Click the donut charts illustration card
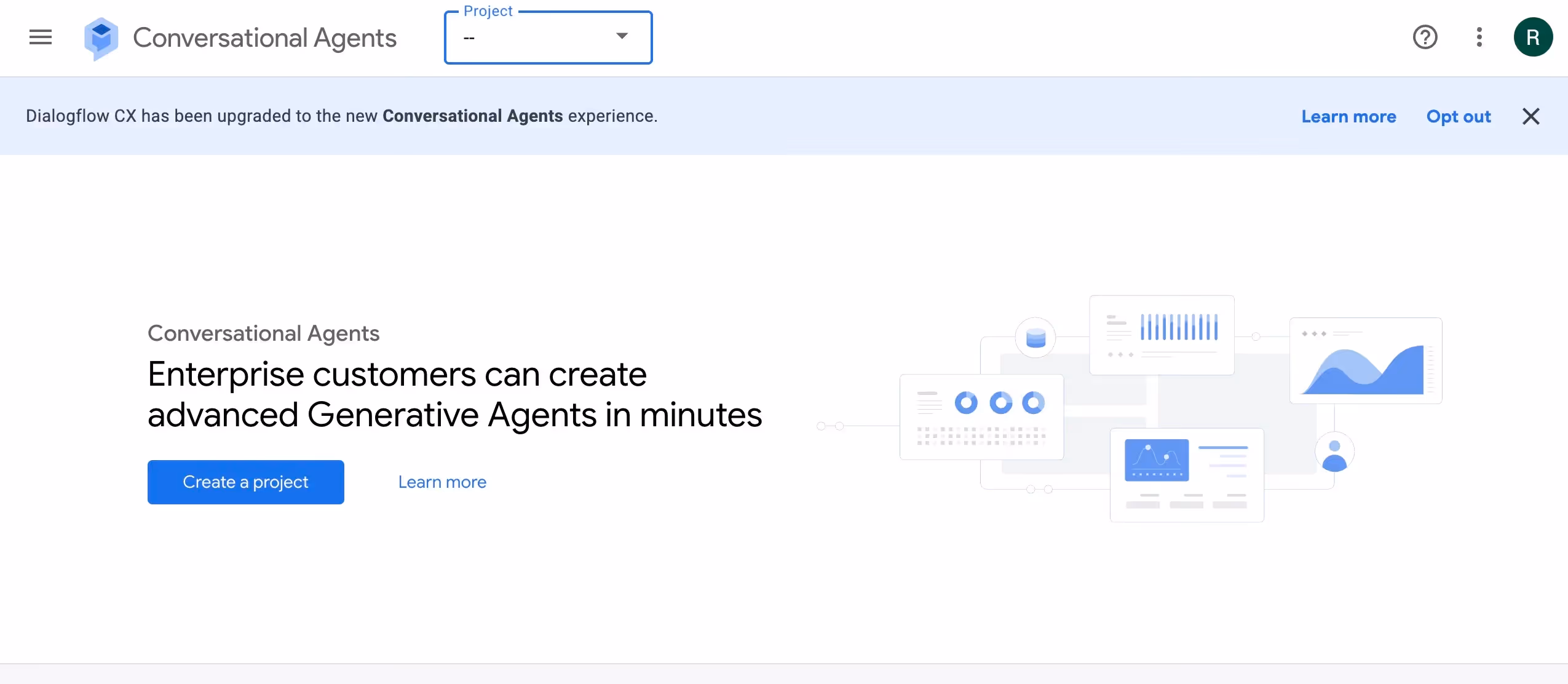The height and width of the screenshot is (684, 1568). (x=981, y=417)
